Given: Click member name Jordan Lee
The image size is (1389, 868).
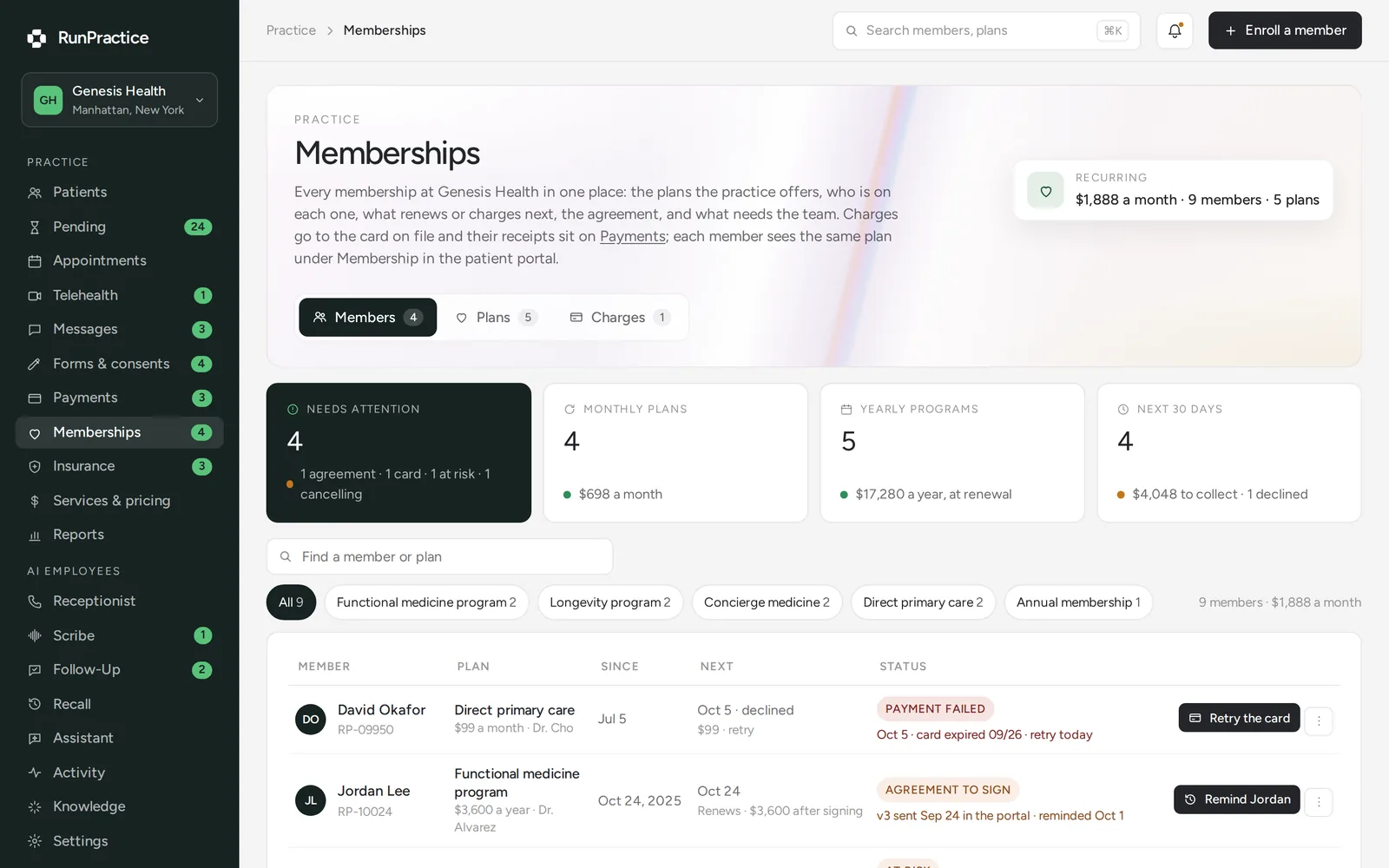Looking at the screenshot, I should (373, 791).
